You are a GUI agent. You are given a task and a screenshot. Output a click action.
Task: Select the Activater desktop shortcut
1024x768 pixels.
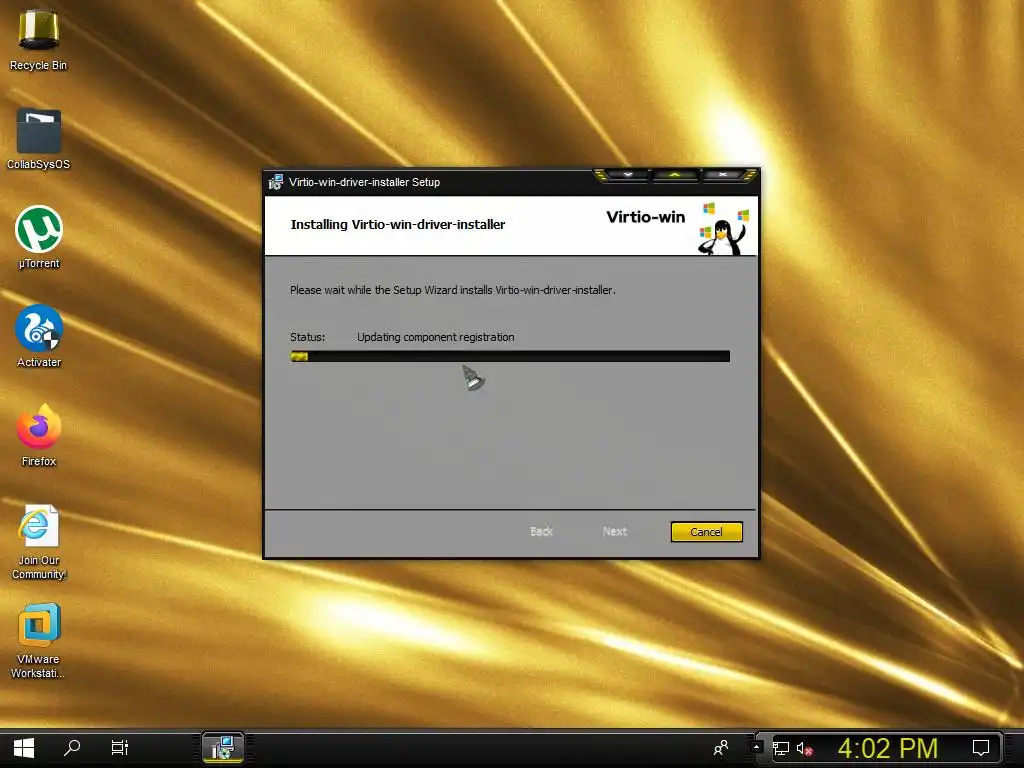(39, 337)
